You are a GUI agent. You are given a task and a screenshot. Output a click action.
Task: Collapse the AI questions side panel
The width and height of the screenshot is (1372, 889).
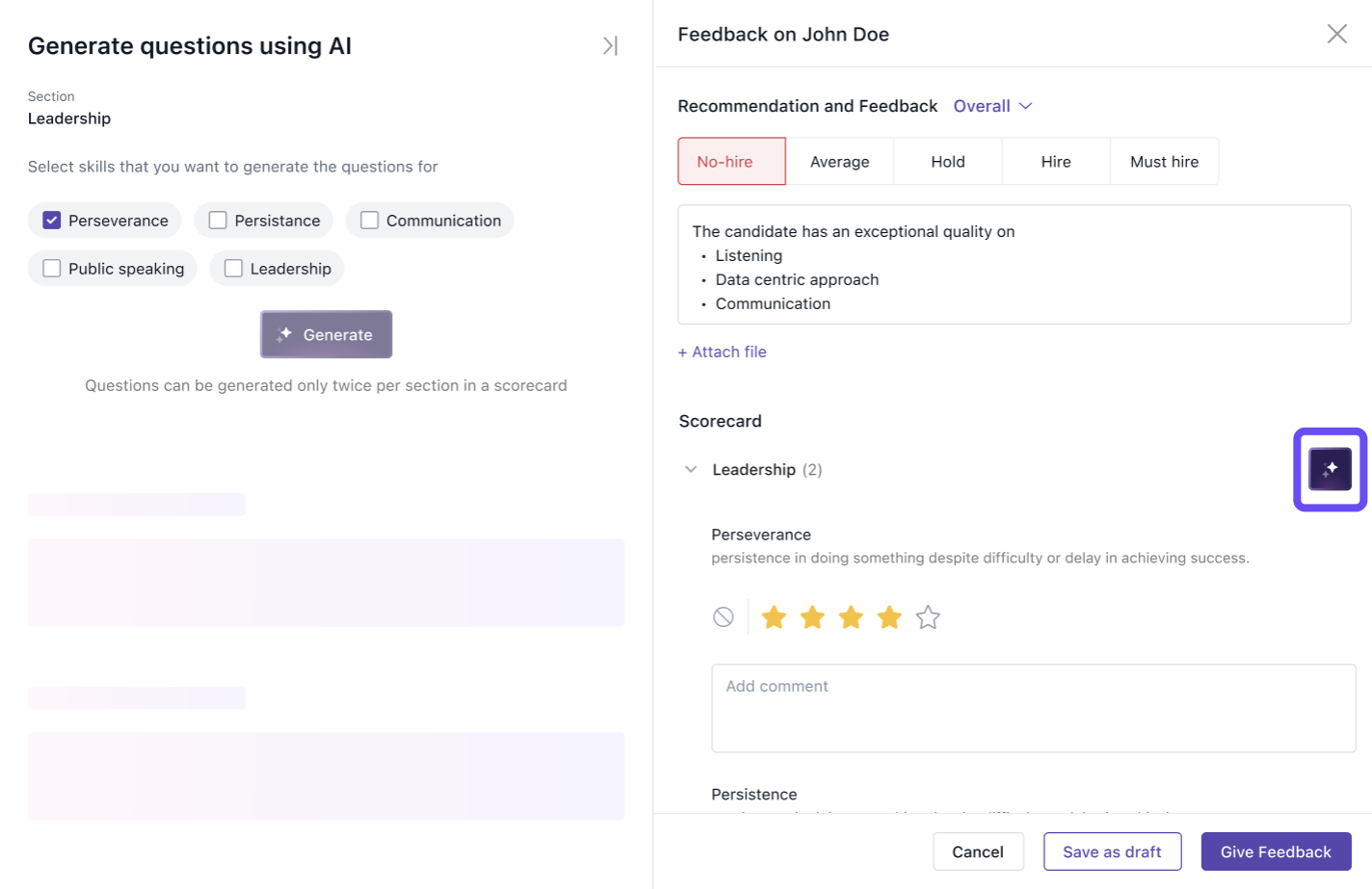(x=610, y=46)
